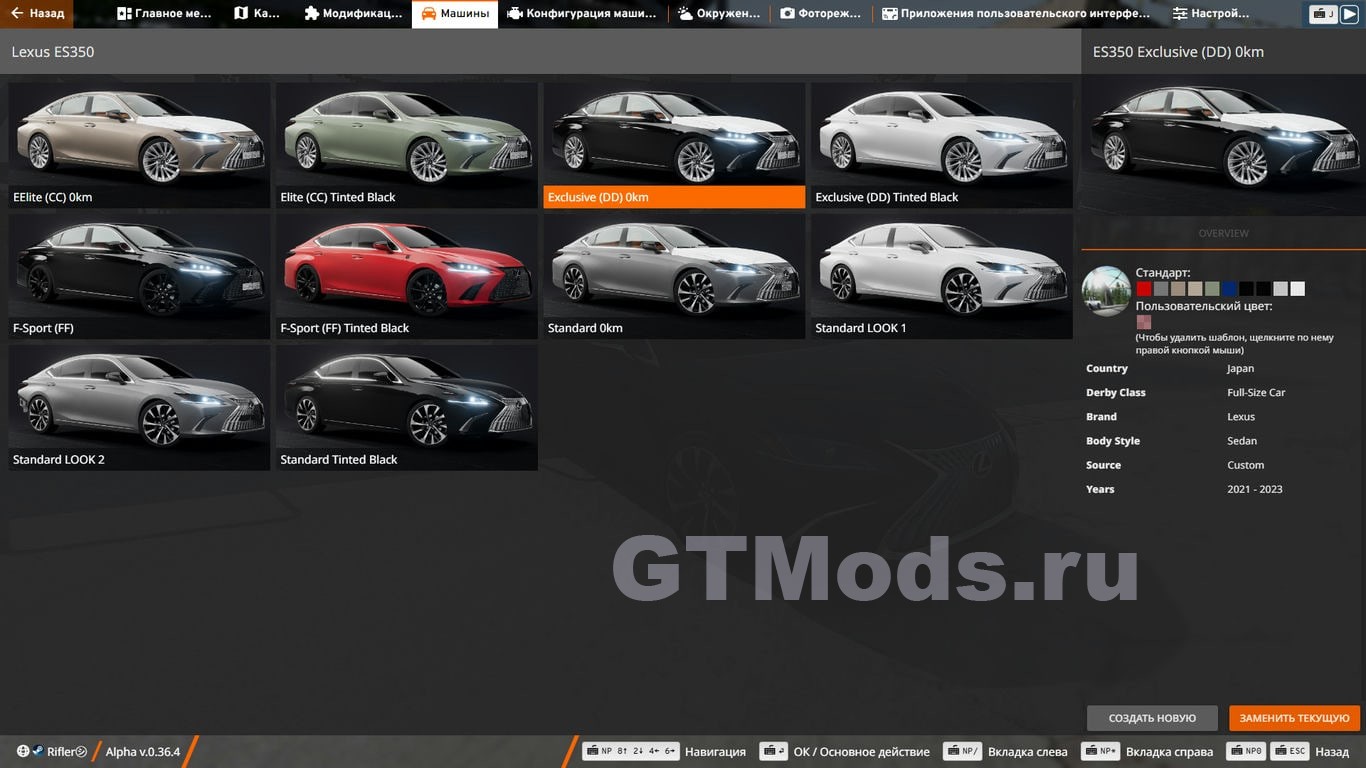1366x768 pixels.
Task: Pick the blue standard color swatch
Action: [x=1229, y=289]
